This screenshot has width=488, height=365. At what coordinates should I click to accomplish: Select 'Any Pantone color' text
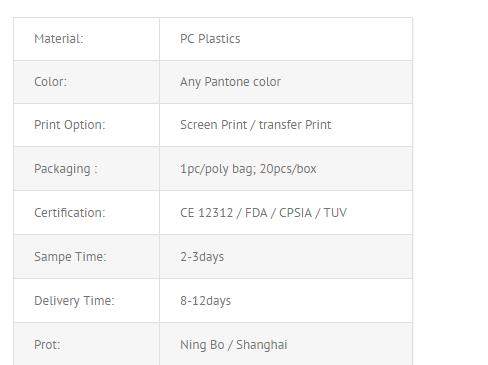pos(230,82)
